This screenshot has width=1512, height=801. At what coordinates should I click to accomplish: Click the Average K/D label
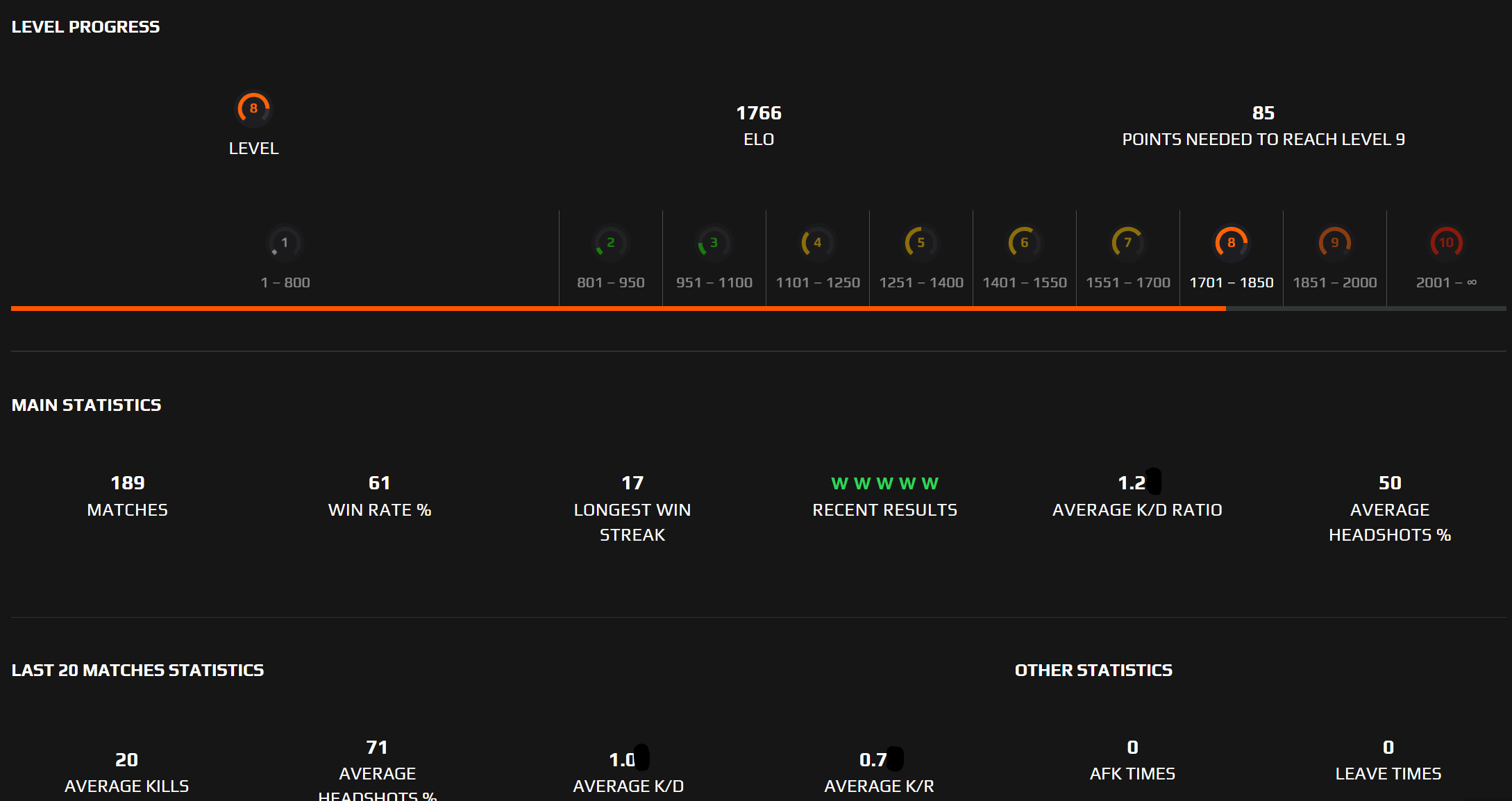pyautogui.click(x=628, y=786)
